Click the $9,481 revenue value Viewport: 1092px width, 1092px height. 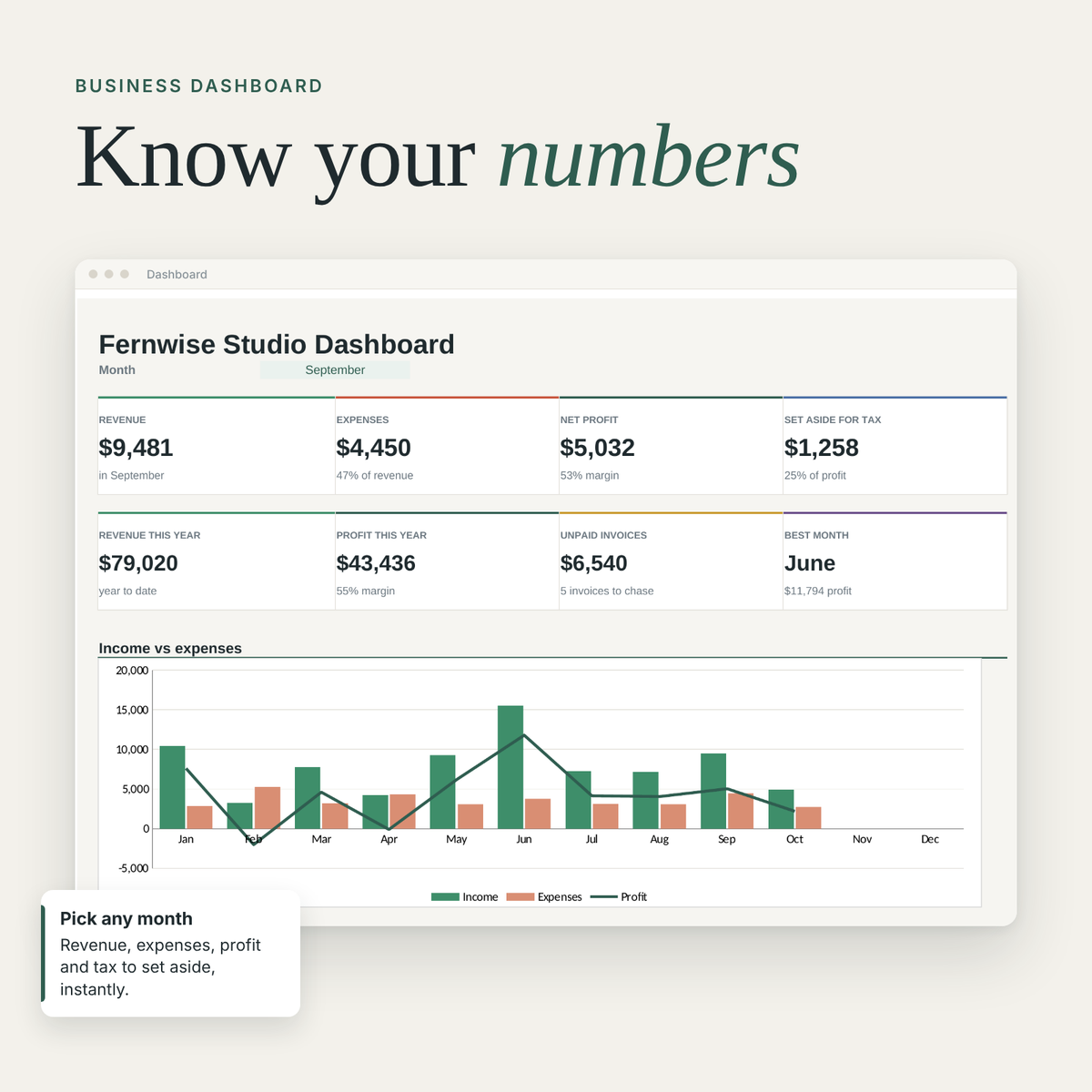point(136,448)
